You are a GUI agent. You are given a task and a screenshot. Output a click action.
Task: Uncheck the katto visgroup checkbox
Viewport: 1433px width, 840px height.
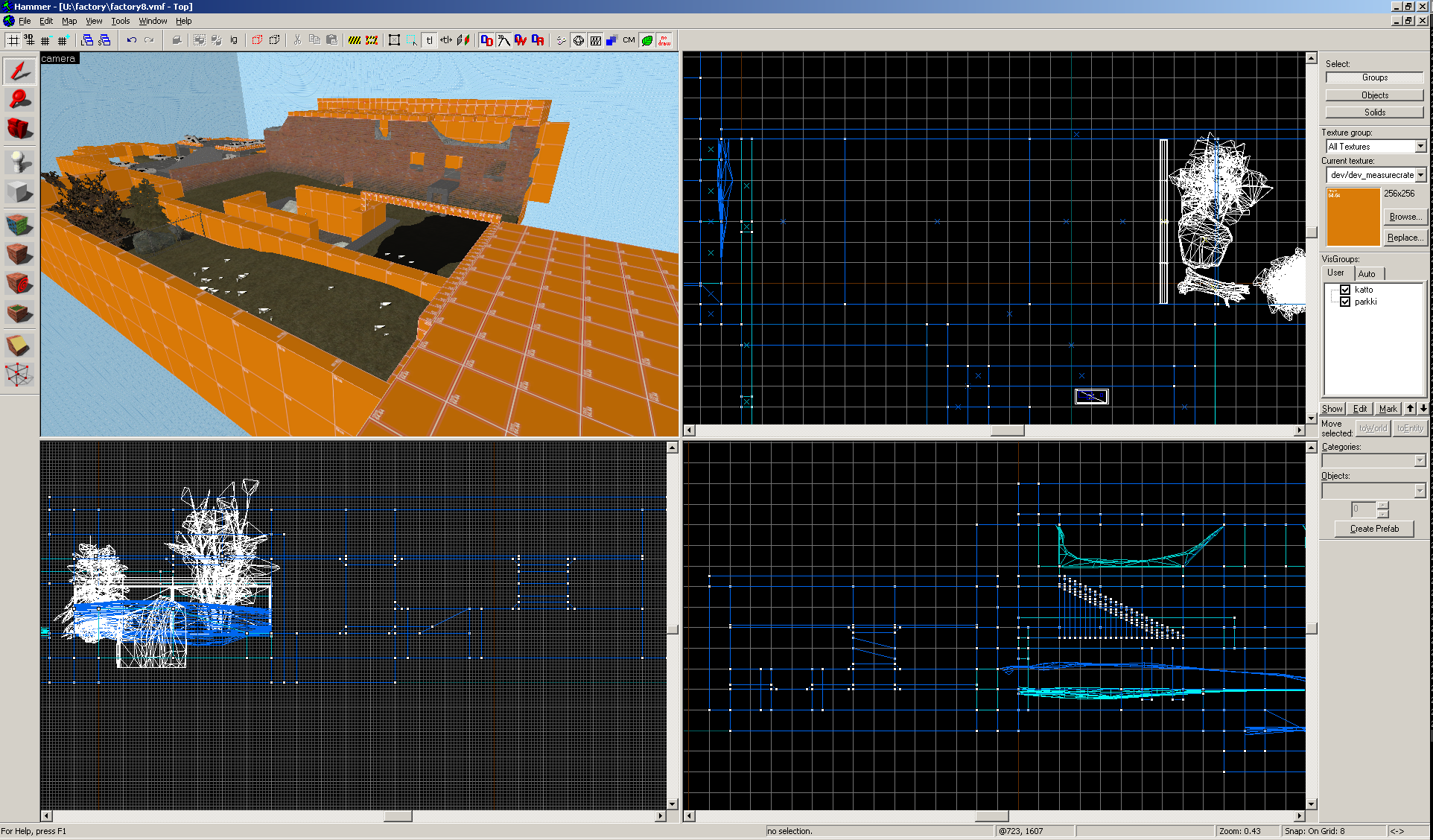pos(1345,290)
